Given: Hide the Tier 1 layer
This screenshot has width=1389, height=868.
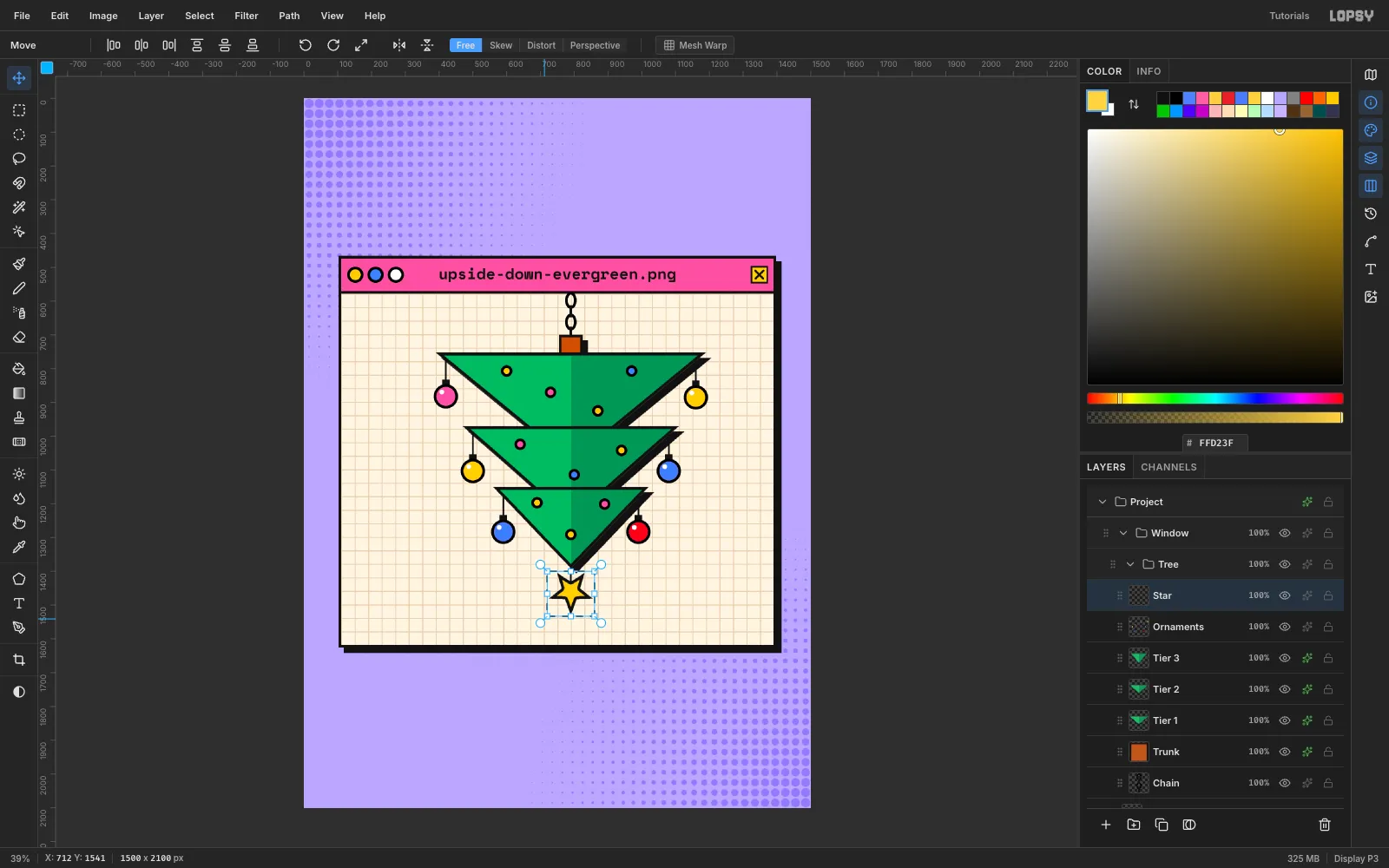Looking at the screenshot, I should [1285, 720].
